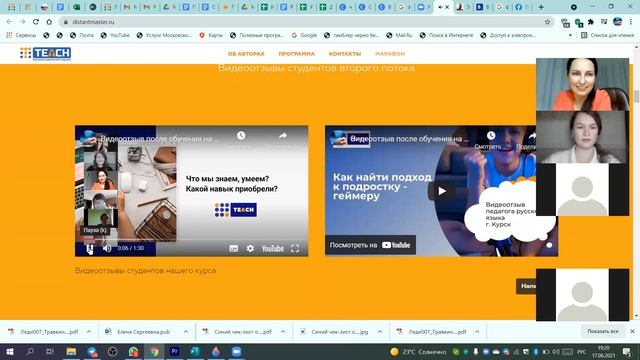This screenshot has width=640, height=360.
Task: Open the 'Карты' bookmark
Action: [211, 36]
